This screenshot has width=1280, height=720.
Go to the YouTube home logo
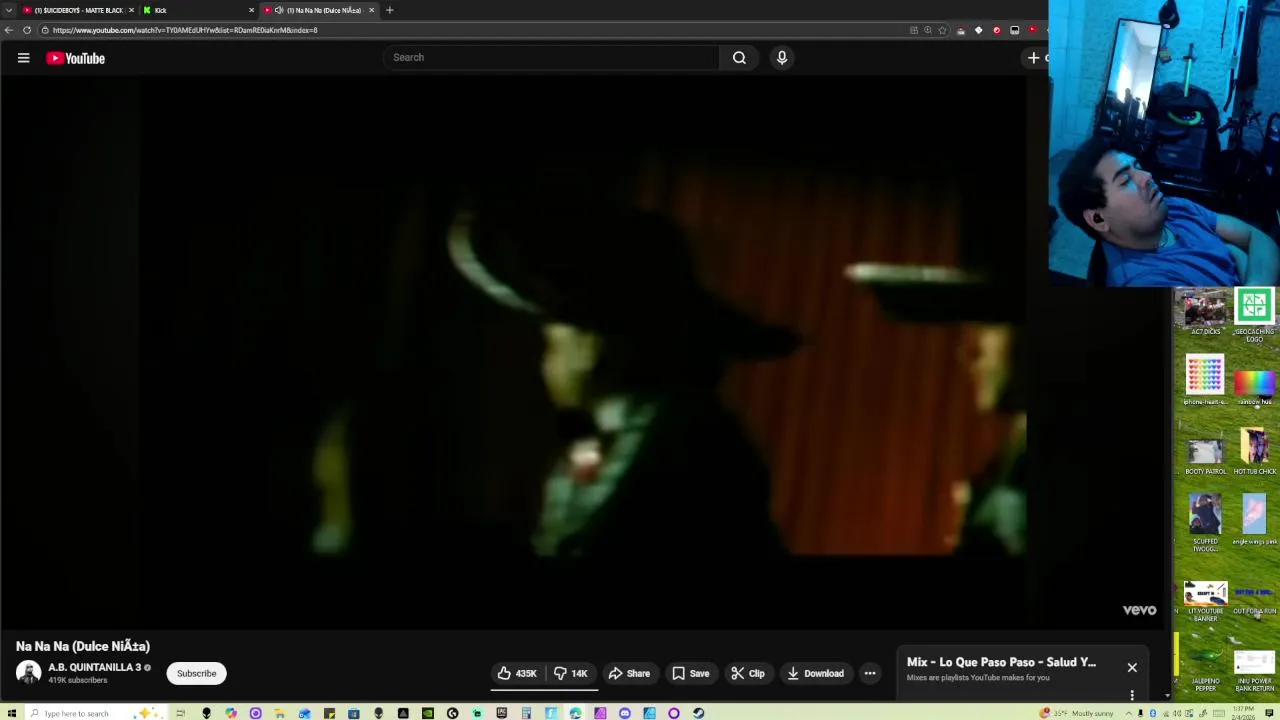pyautogui.click(x=75, y=58)
